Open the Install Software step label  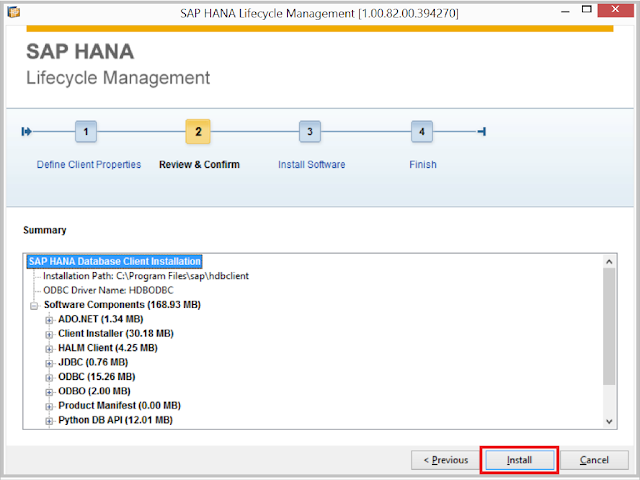pyautogui.click(x=311, y=164)
